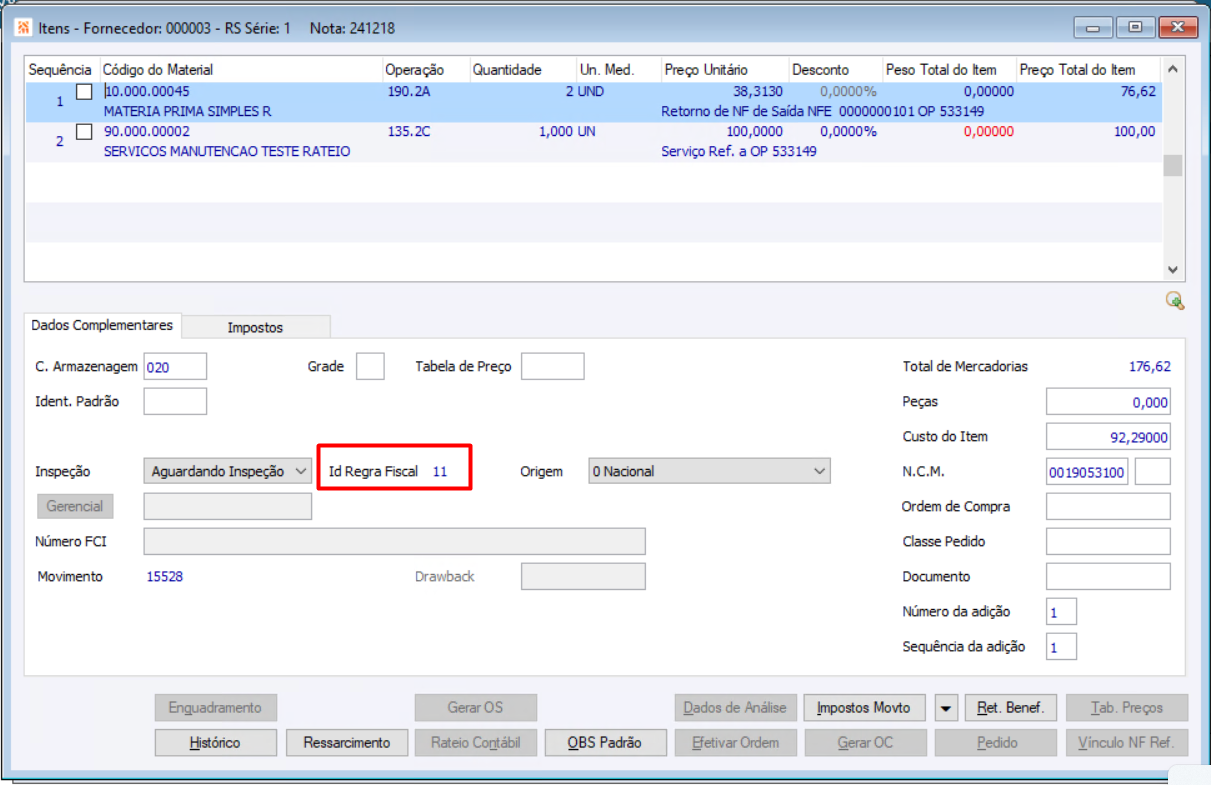Click material code 90.000.00002
1211x785 pixels.
coord(147,132)
